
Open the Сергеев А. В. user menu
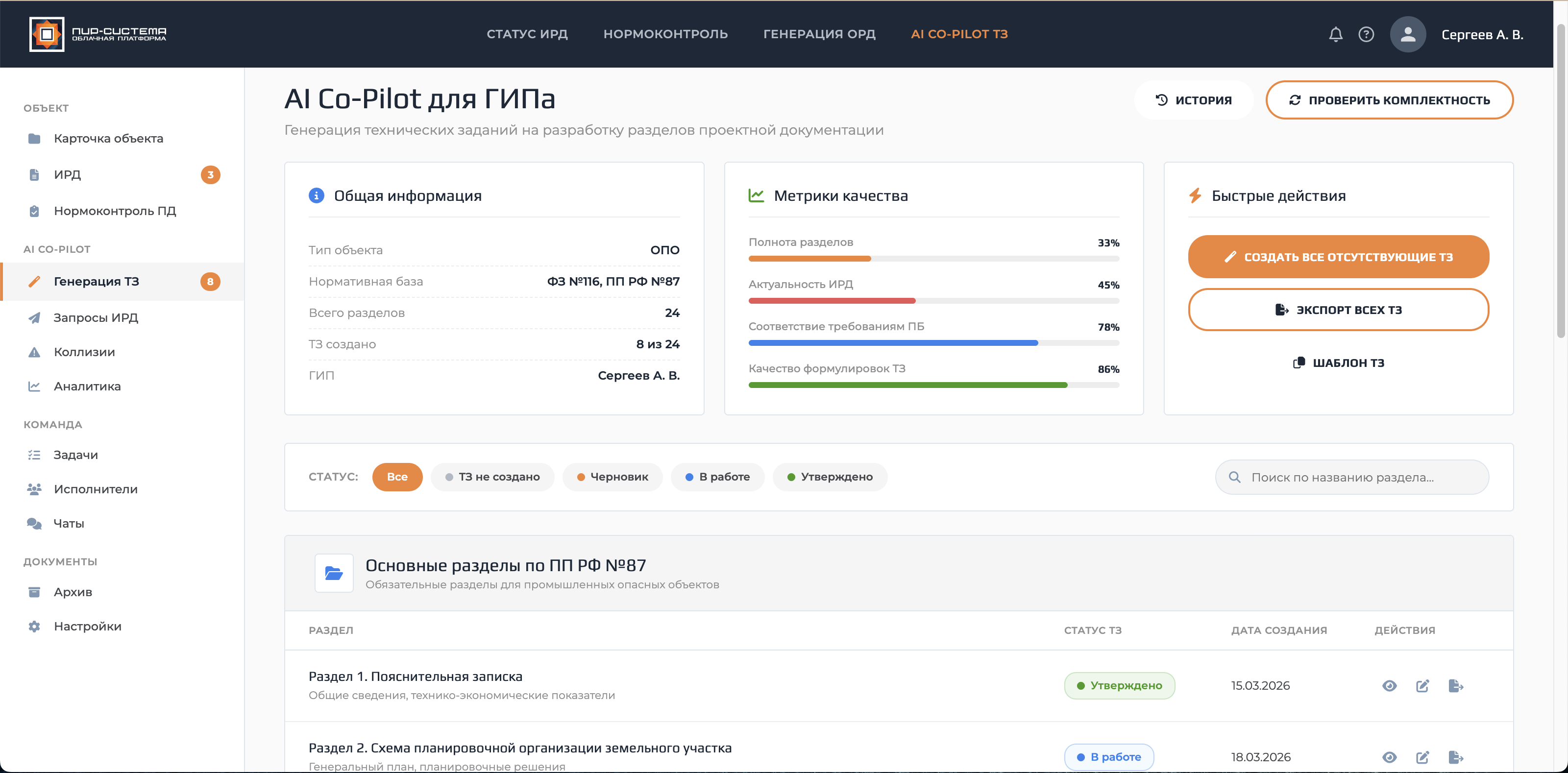pyautogui.click(x=1482, y=35)
